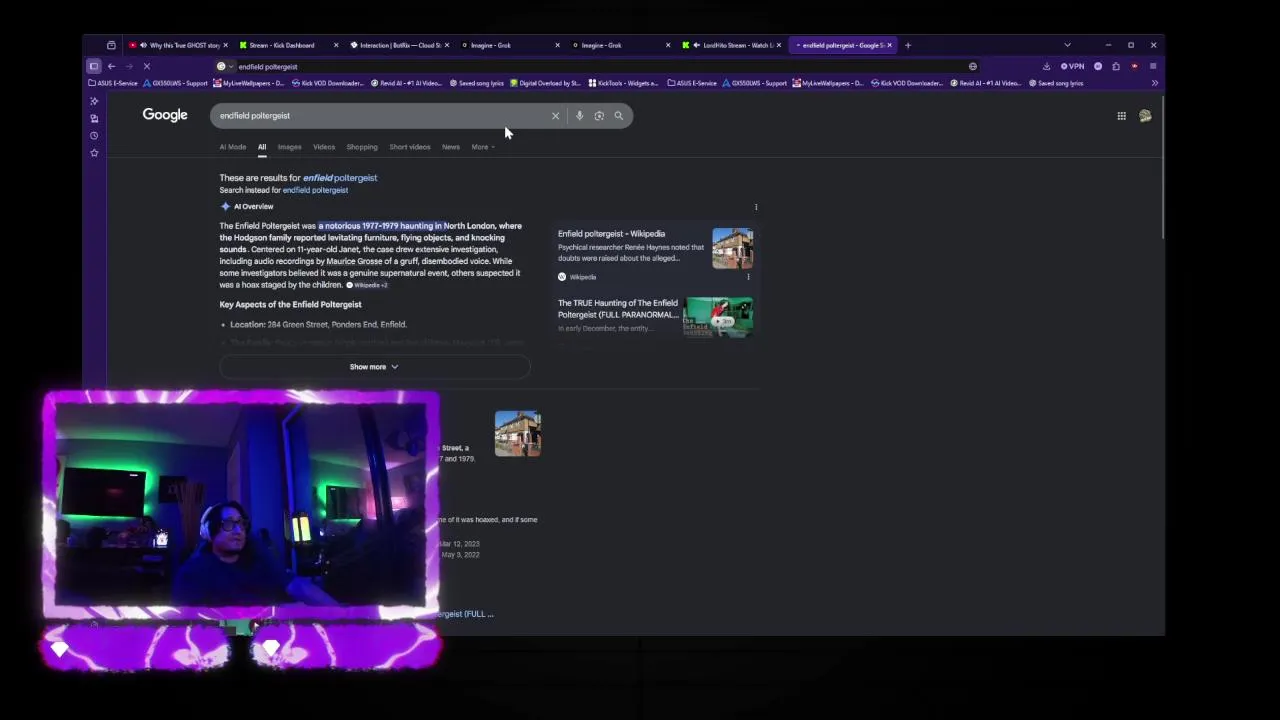The width and height of the screenshot is (1280, 720).
Task: Open the browser downloads icon
Action: coord(1046,66)
